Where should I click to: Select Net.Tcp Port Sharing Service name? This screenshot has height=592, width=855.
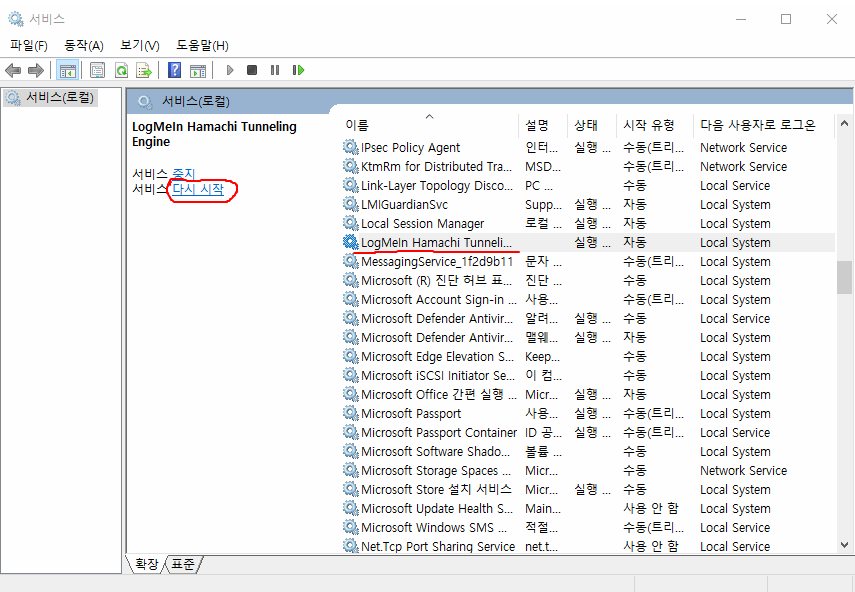tap(438, 546)
